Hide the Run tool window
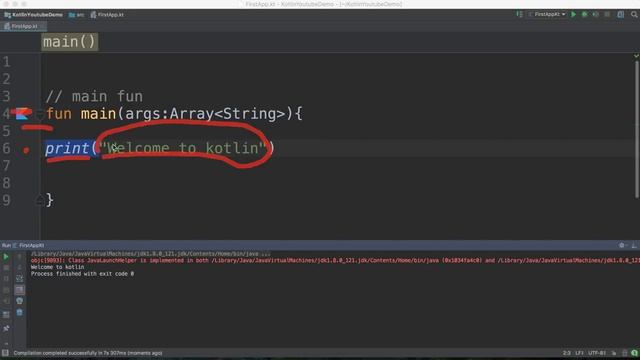The height and width of the screenshot is (360, 640). 633,245
